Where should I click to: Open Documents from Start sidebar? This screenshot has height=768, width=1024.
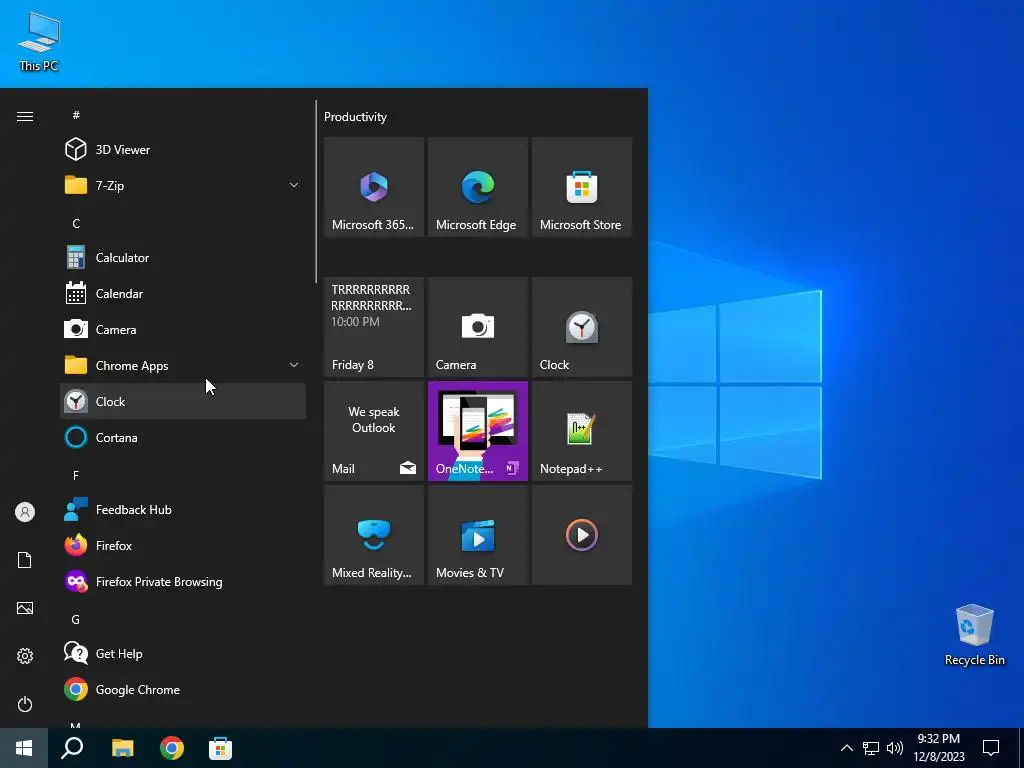tap(25, 560)
